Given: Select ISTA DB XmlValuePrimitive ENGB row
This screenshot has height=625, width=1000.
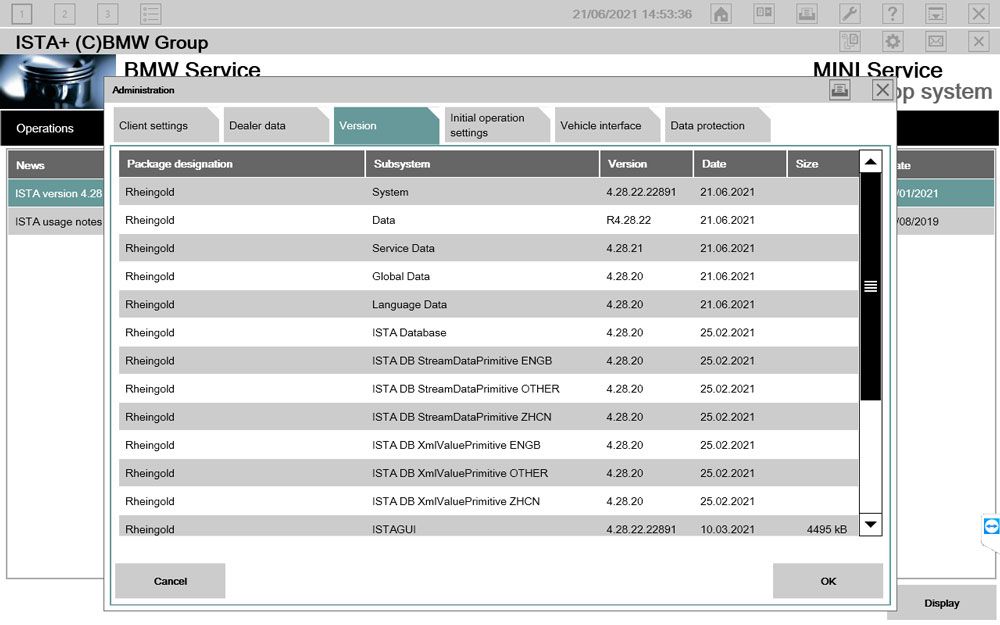Looking at the screenshot, I should (489, 445).
